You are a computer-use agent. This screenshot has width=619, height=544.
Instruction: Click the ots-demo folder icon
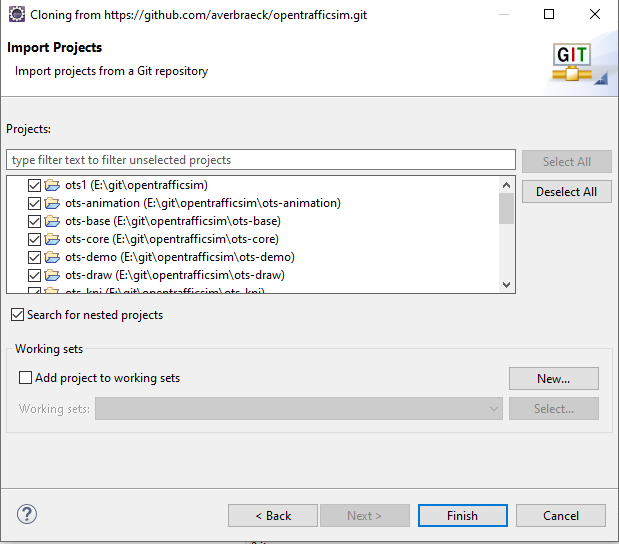[x=52, y=257]
